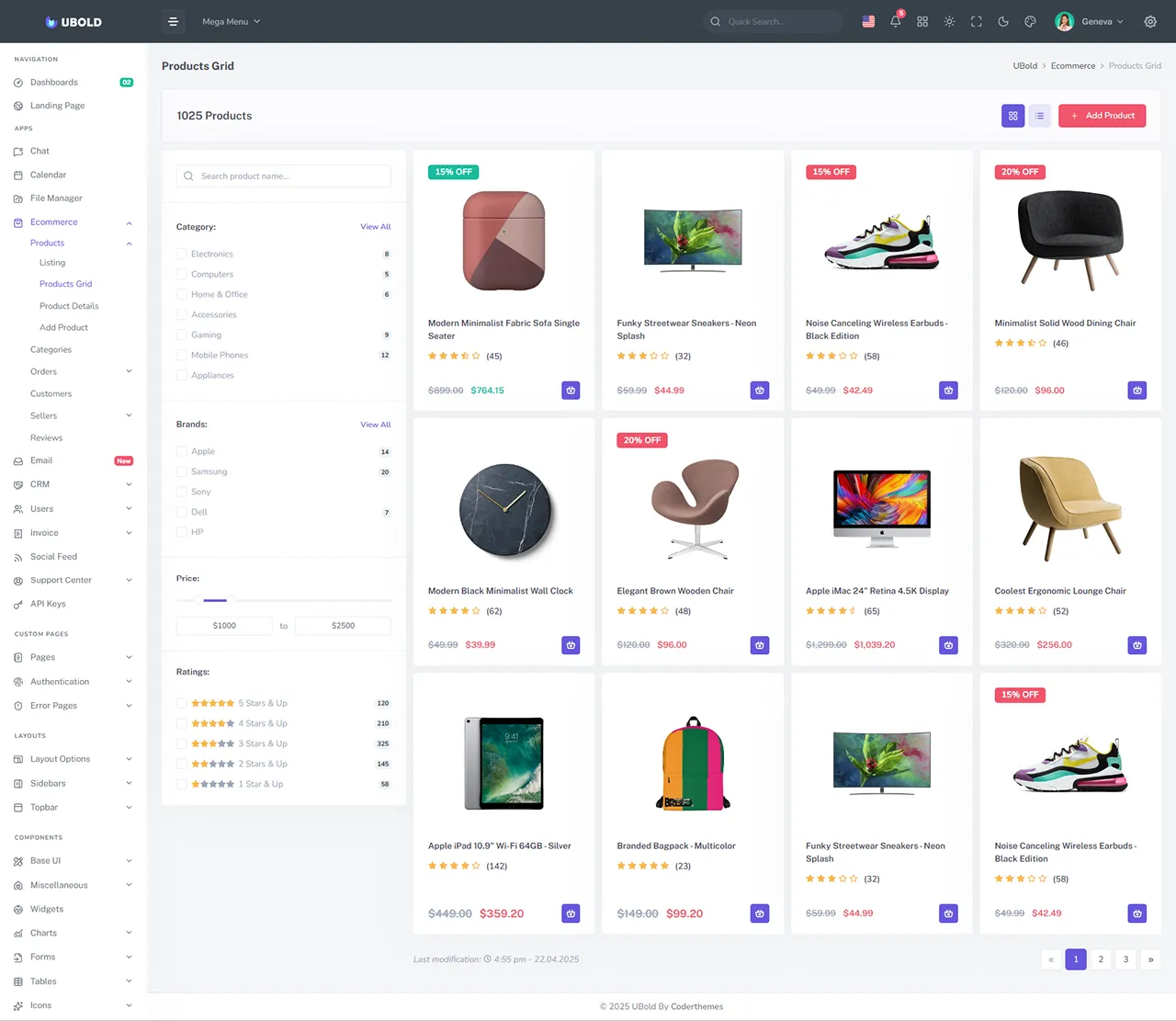This screenshot has height=1021, width=1176.
Task: Expand the Invoice menu in sidebar
Action: coord(73,533)
